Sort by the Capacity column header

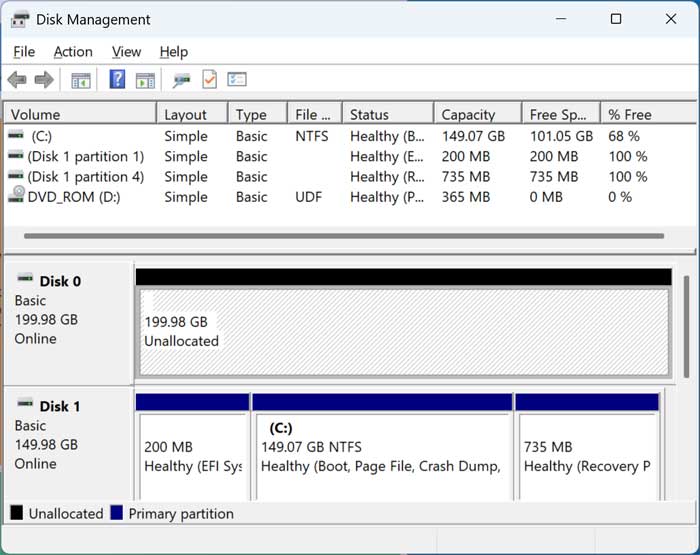click(478, 114)
